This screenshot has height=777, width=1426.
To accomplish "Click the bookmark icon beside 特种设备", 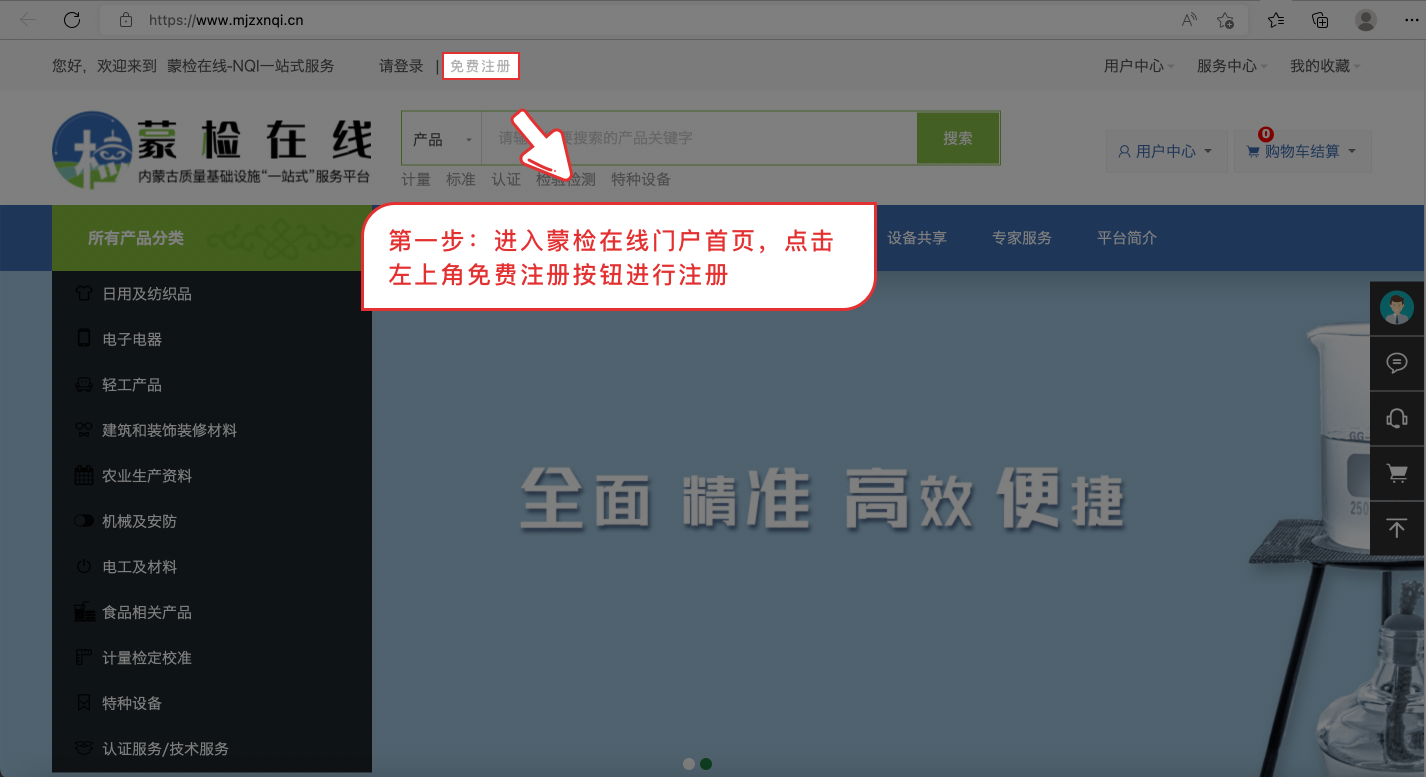I will click(x=84, y=703).
